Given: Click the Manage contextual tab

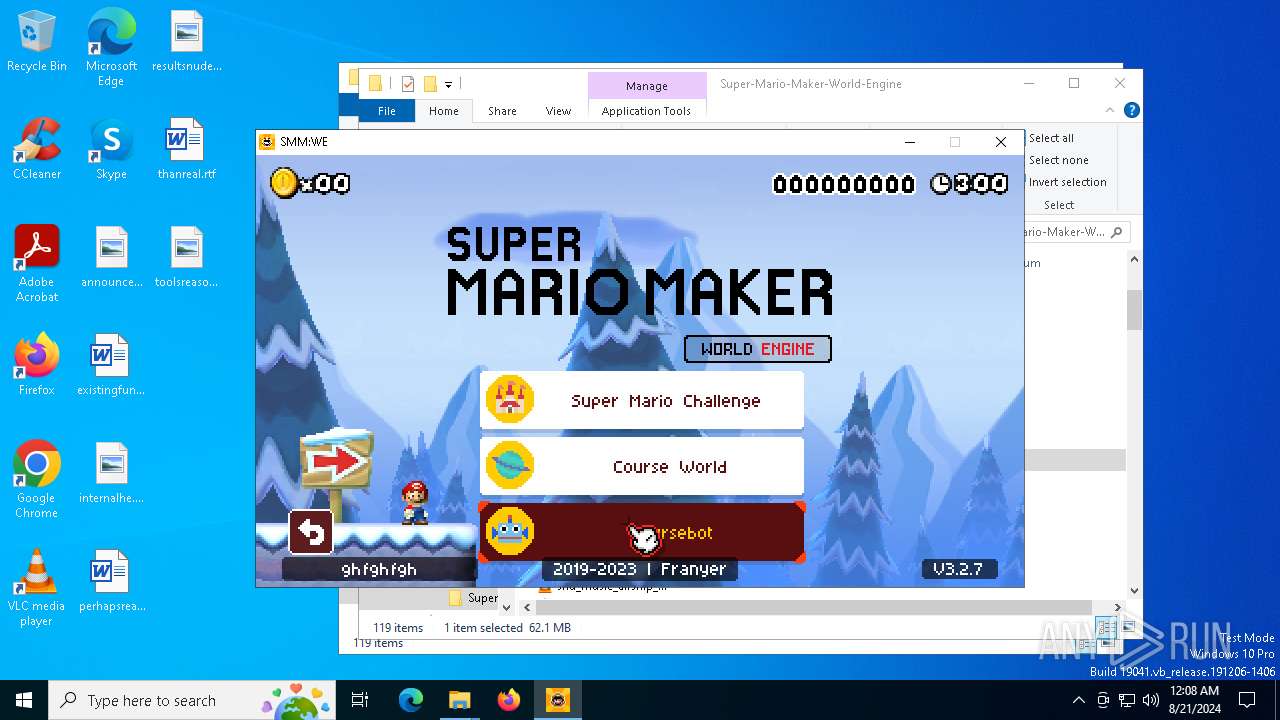Looking at the screenshot, I should point(646,86).
